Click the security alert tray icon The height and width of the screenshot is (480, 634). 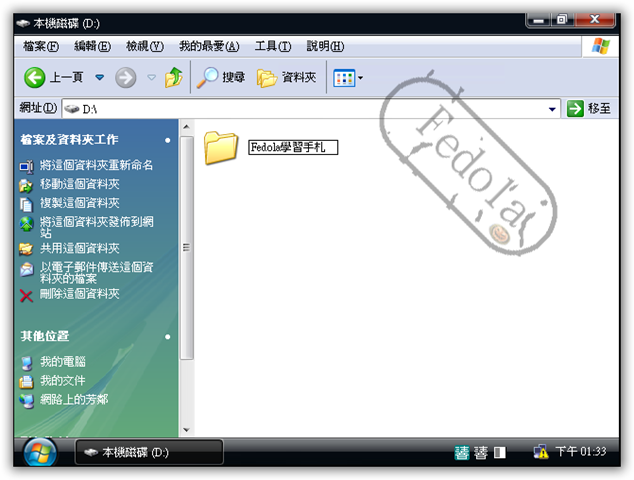point(541,452)
